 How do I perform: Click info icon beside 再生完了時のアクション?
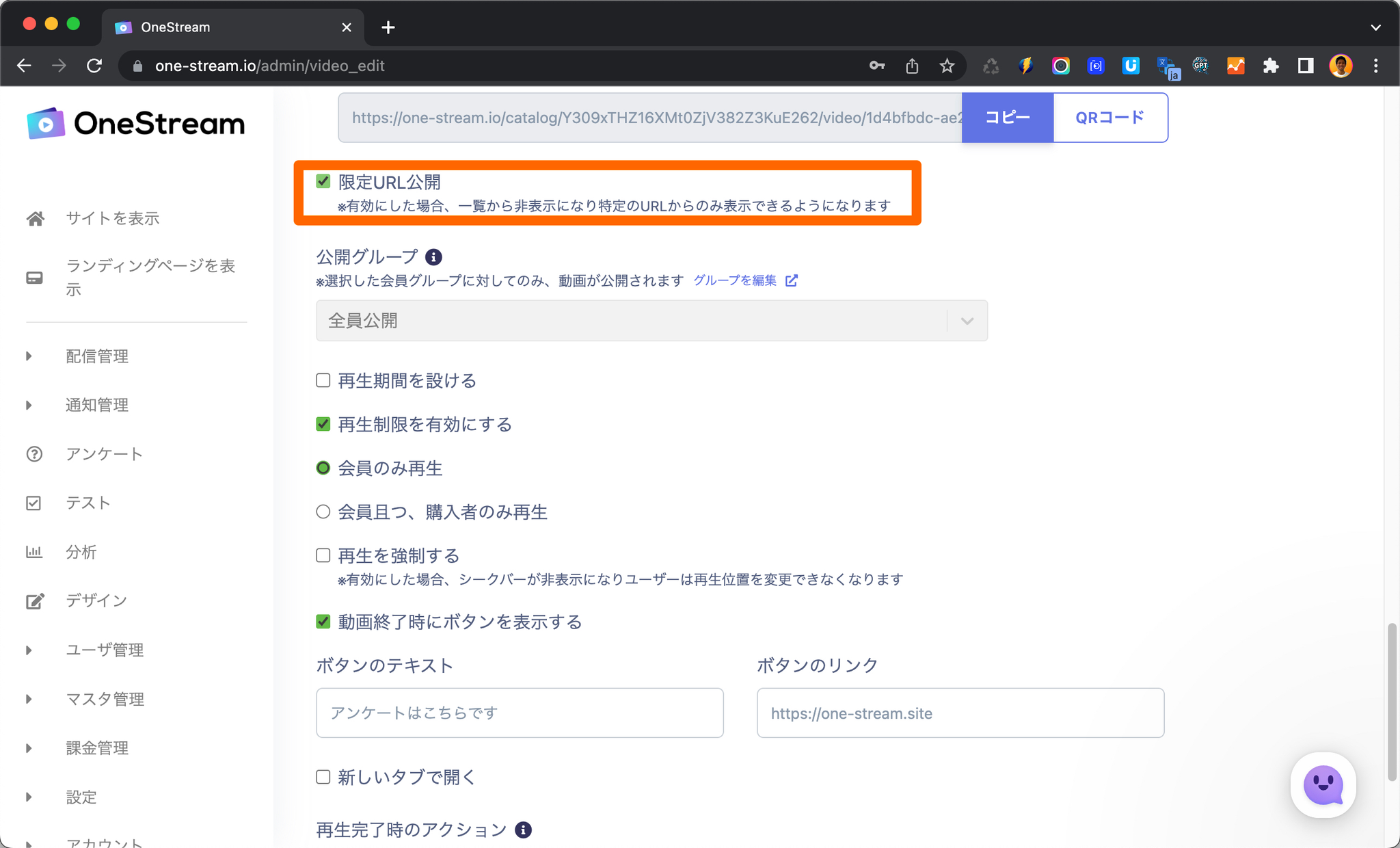(x=524, y=830)
